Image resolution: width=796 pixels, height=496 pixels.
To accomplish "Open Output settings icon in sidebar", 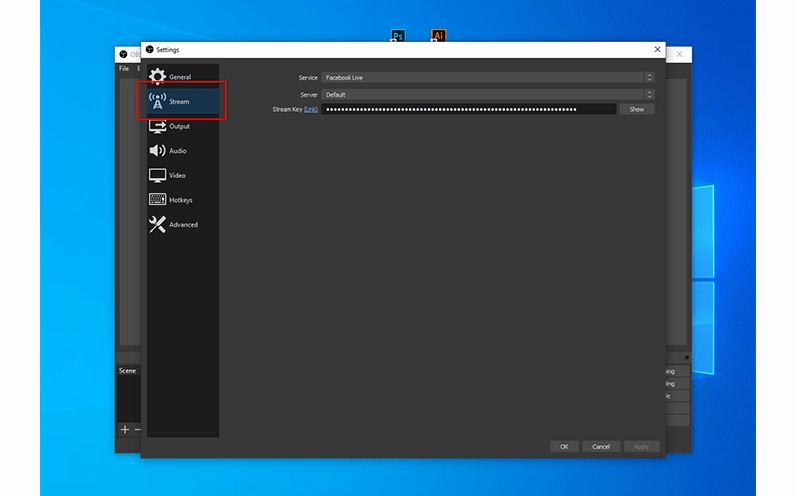I will point(157,126).
